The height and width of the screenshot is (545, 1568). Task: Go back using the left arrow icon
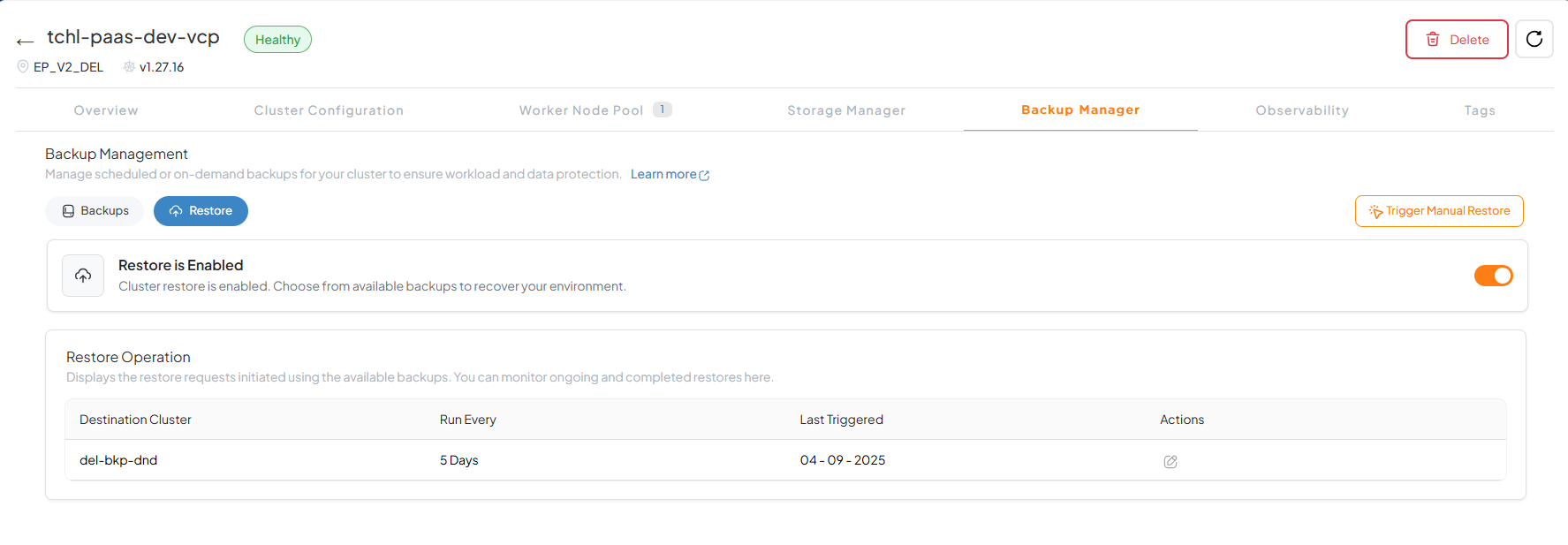25,41
